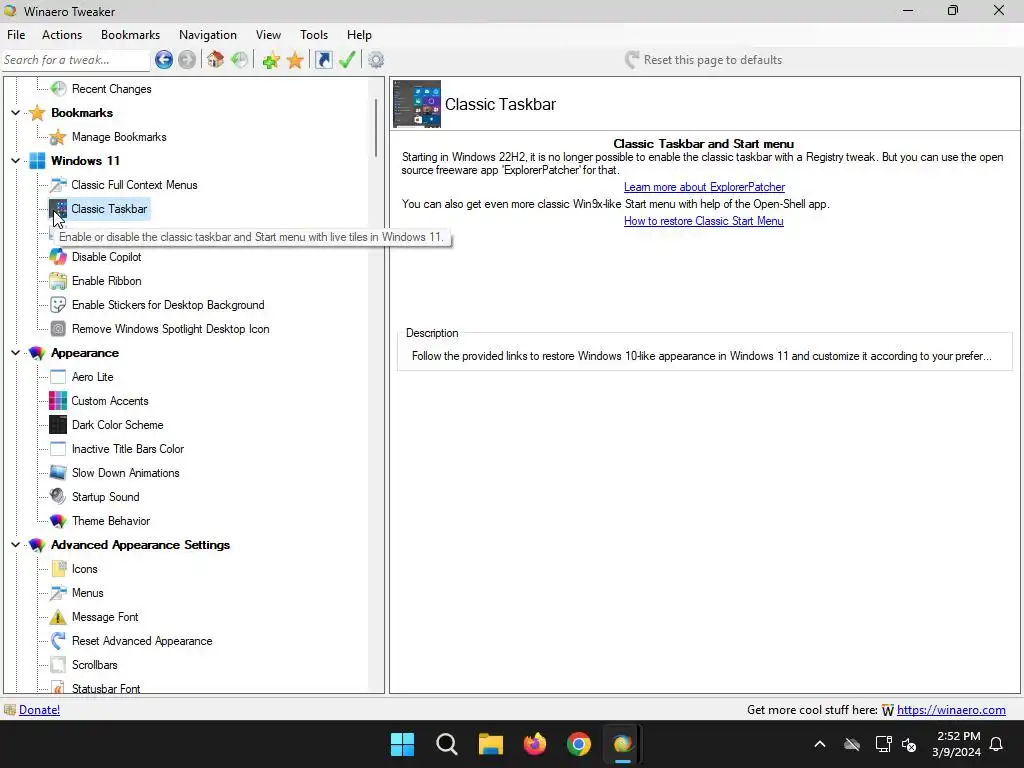Click the Stickers for Desktop Background icon
The height and width of the screenshot is (768, 1024).
tap(58, 305)
